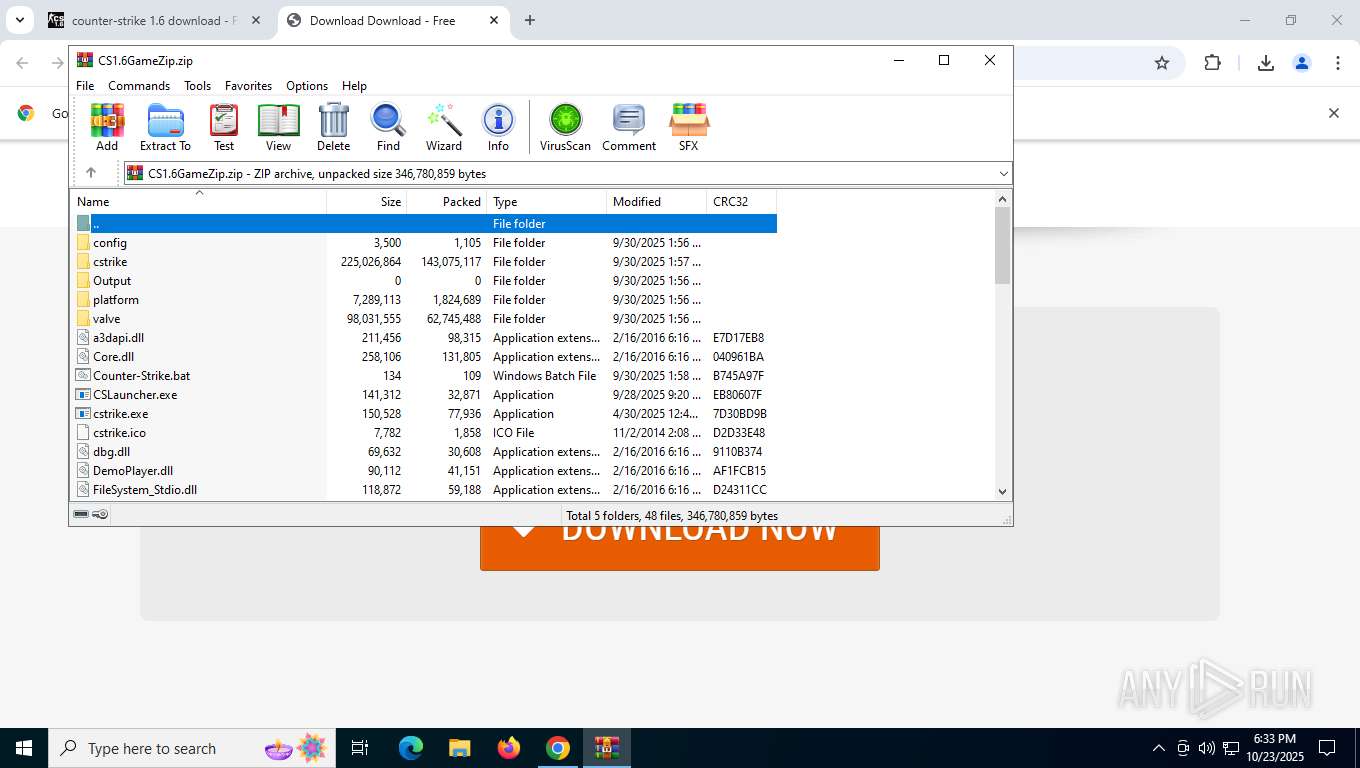The image size is (1360, 768).
Task: Click the key password icon in status bar
Action: click(x=100, y=515)
